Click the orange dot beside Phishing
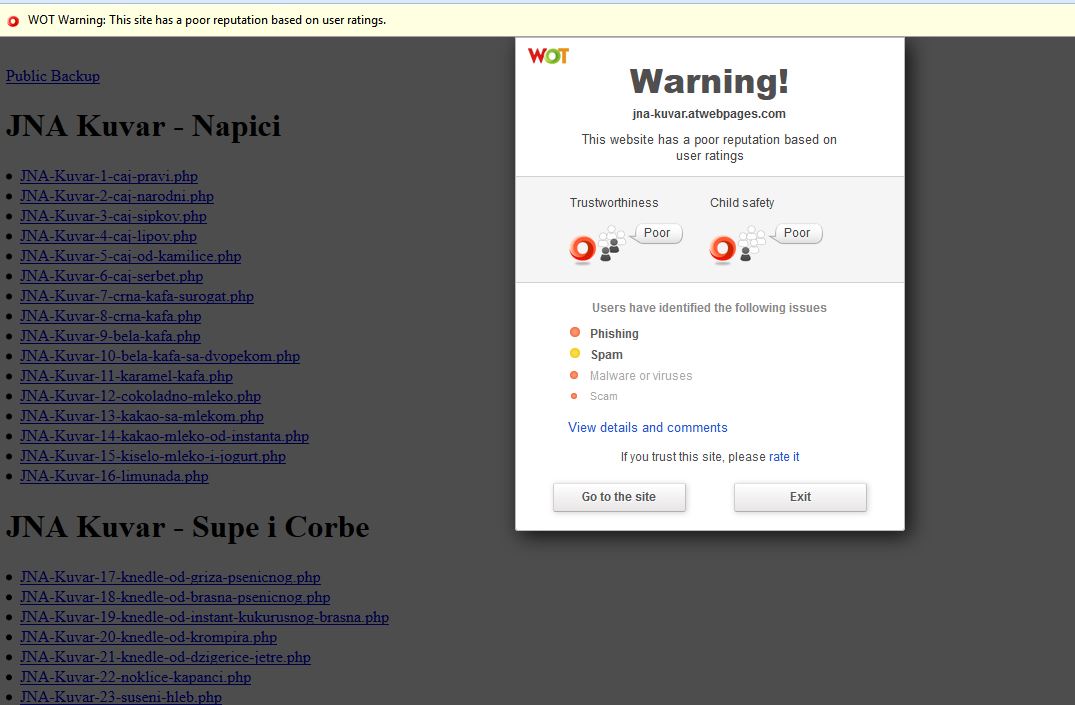This screenshot has height=705, width=1075. tap(575, 333)
